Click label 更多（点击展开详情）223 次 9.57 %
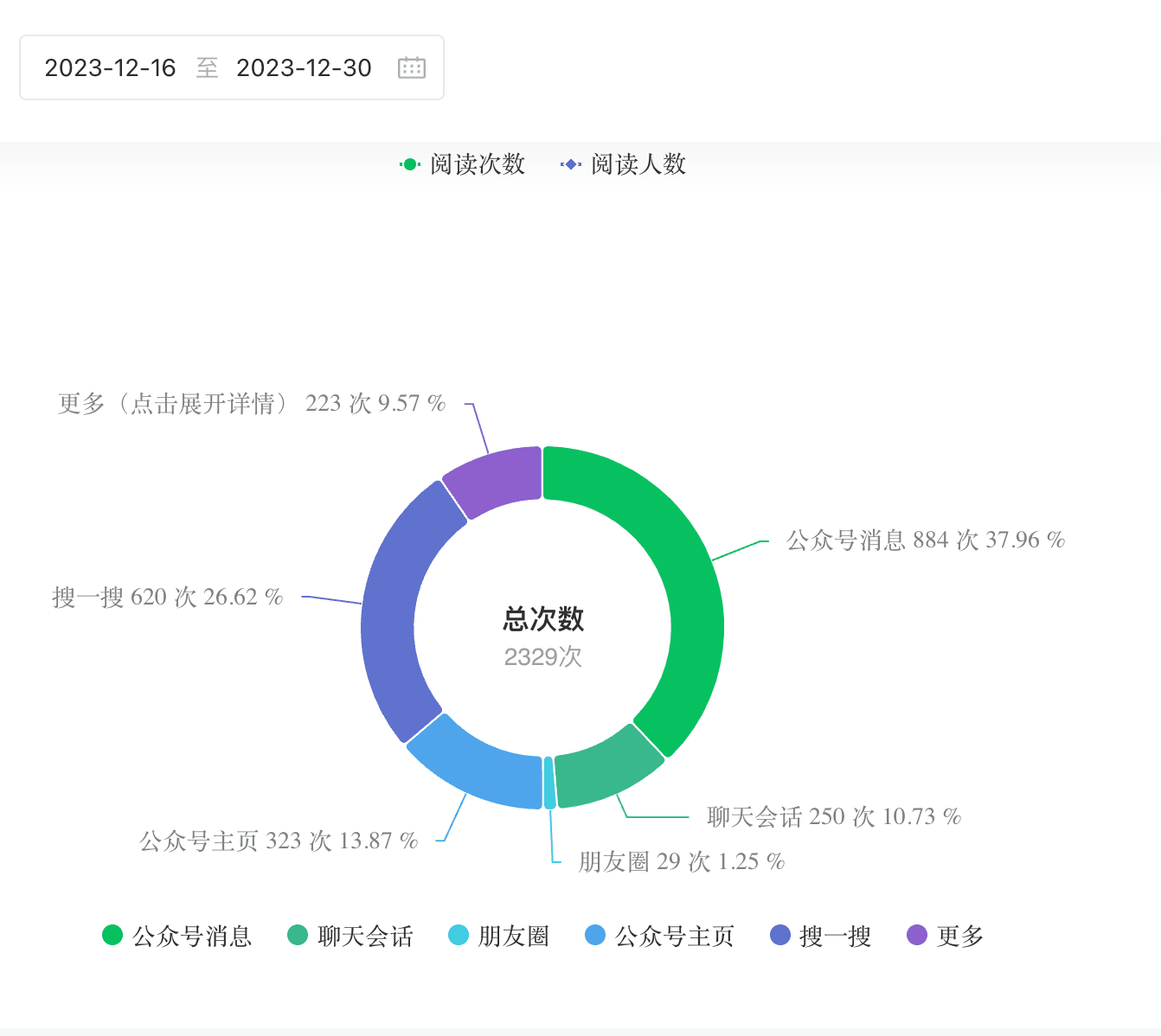Image resolution: width=1161 pixels, height=1036 pixels. [252, 403]
